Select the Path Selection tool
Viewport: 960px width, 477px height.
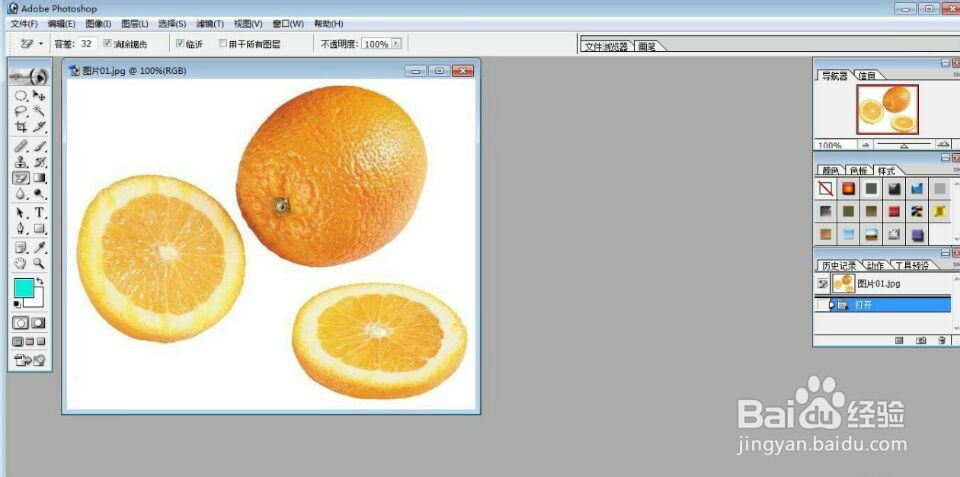21,213
